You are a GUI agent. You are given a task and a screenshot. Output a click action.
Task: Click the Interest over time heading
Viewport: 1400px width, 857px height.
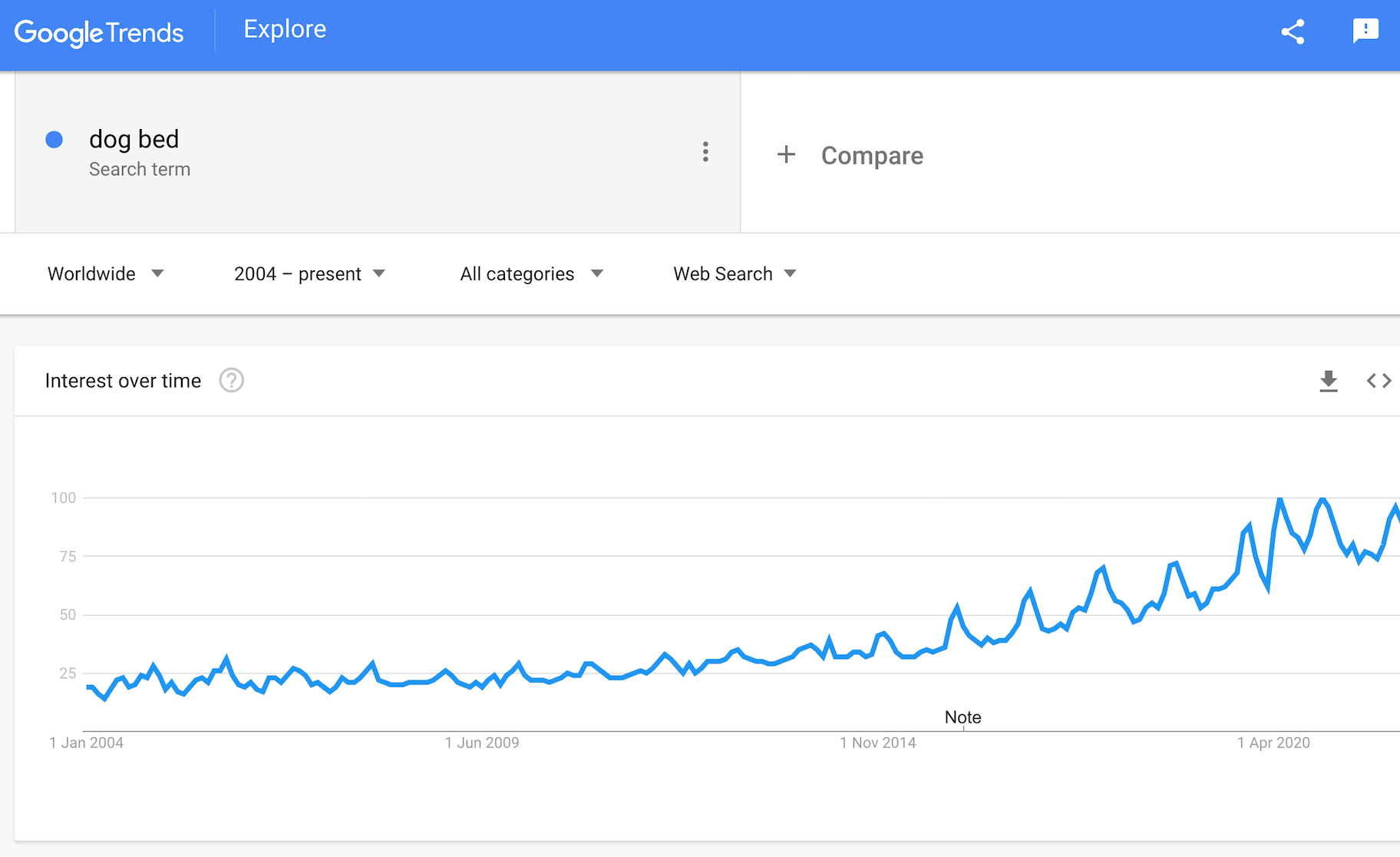[x=123, y=381]
